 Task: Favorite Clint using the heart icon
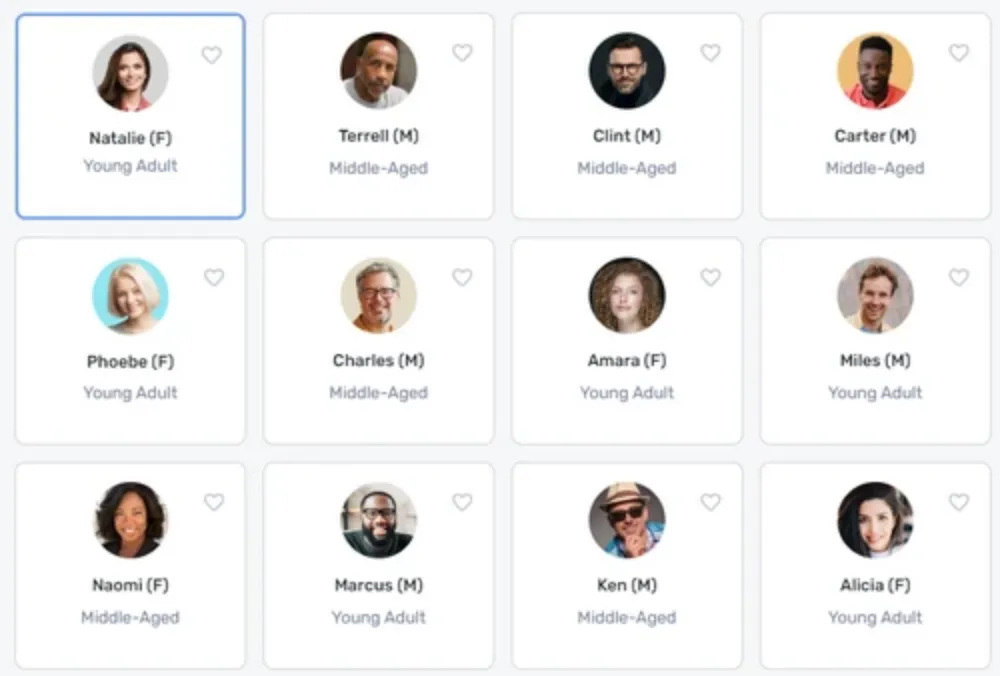[710, 52]
